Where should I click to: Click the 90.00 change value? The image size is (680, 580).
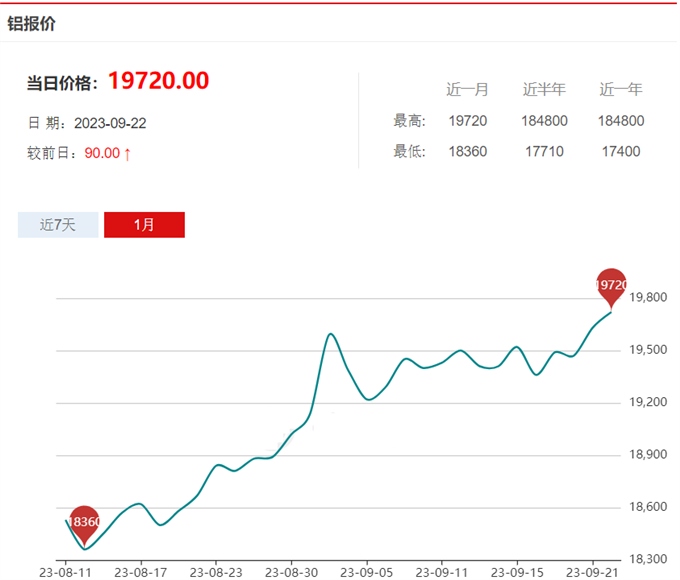(102, 153)
